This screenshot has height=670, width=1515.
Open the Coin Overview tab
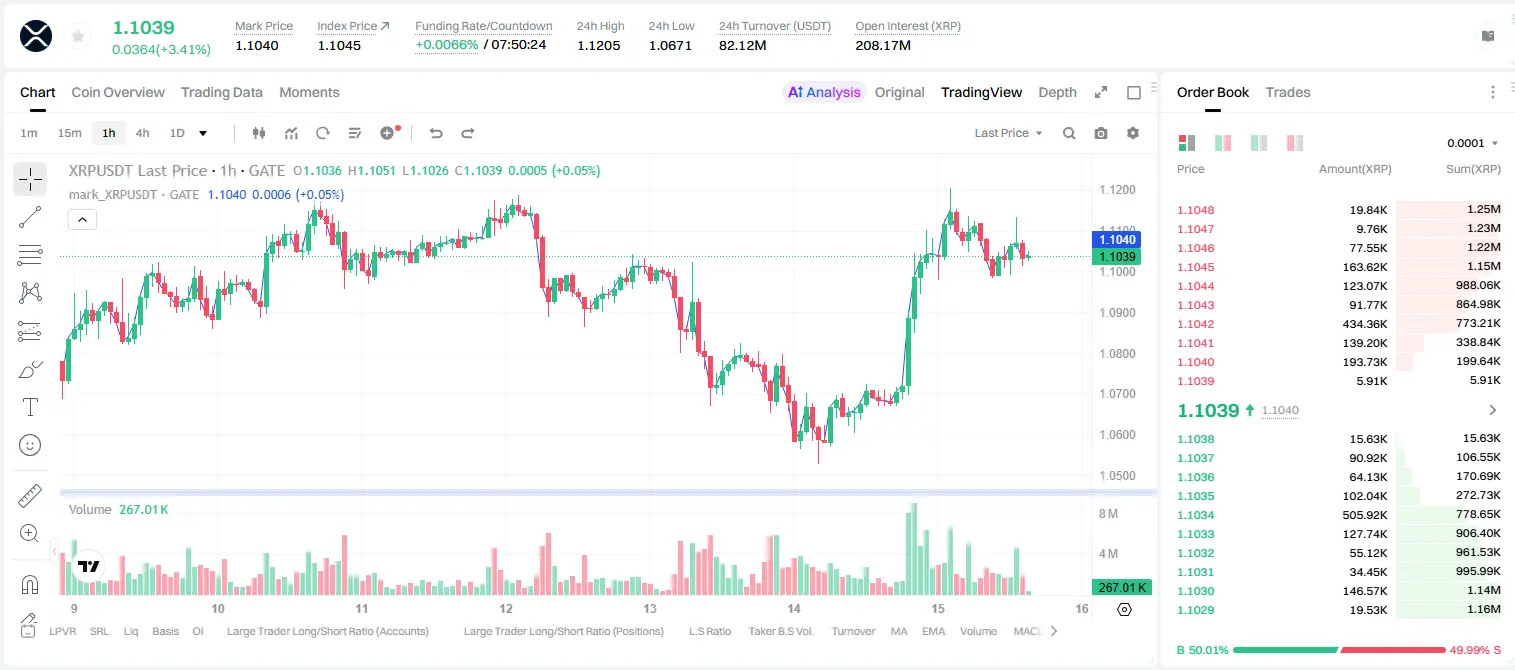118,92
